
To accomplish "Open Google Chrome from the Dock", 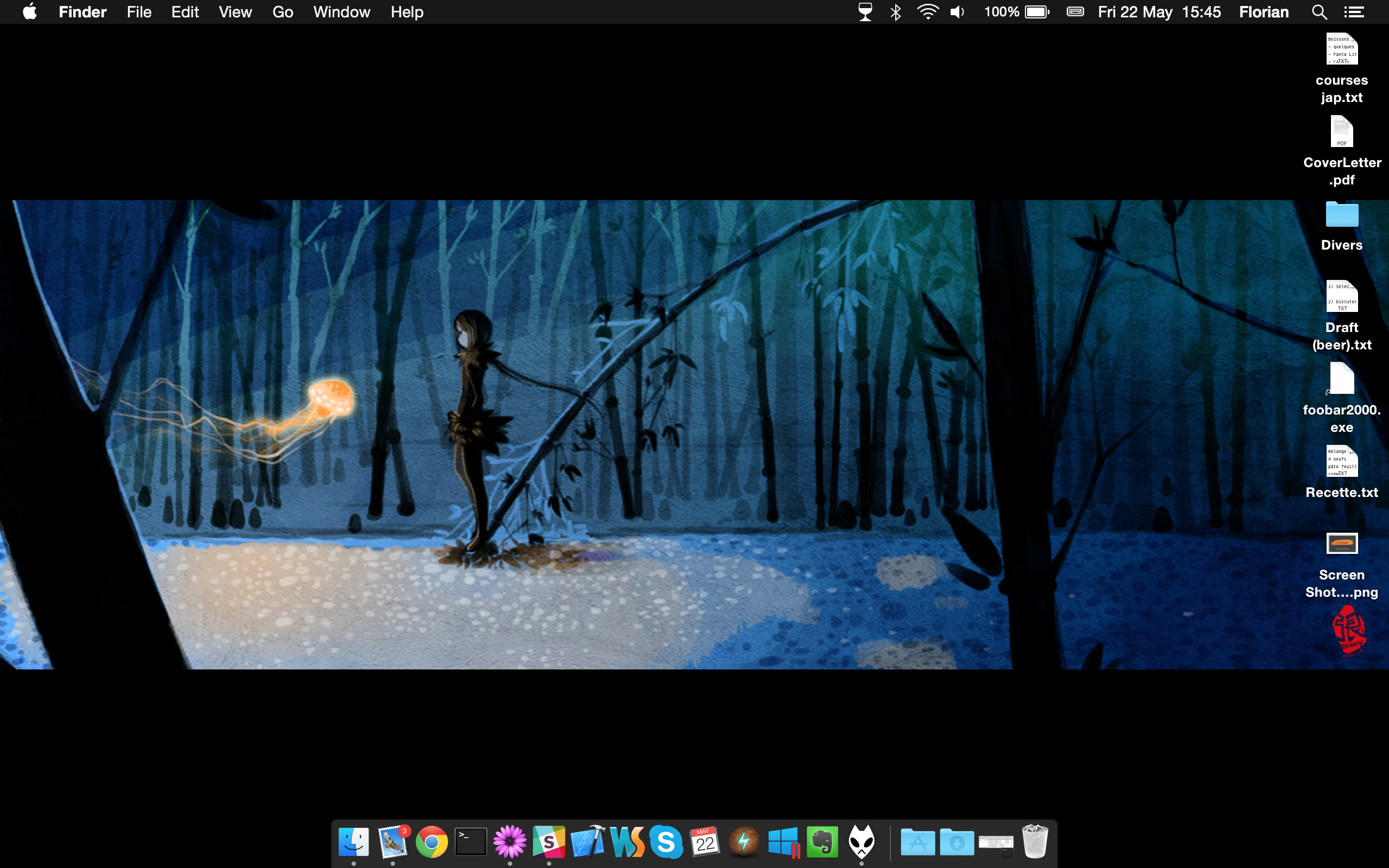I will coord(432,842).
